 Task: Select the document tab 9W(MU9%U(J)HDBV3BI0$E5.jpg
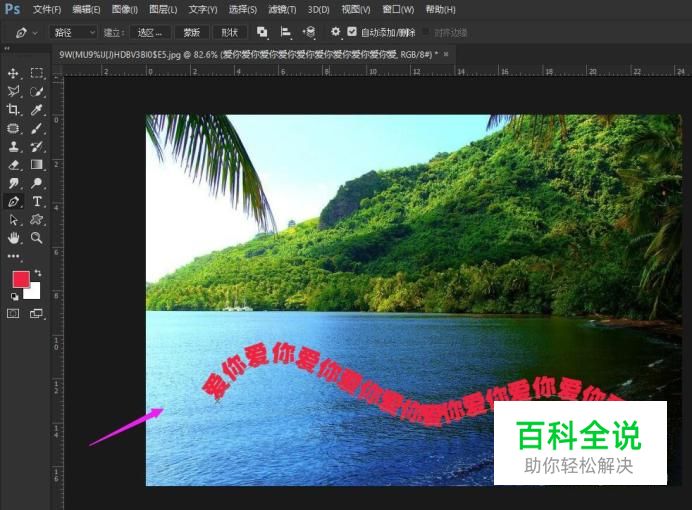pos(248,55)
